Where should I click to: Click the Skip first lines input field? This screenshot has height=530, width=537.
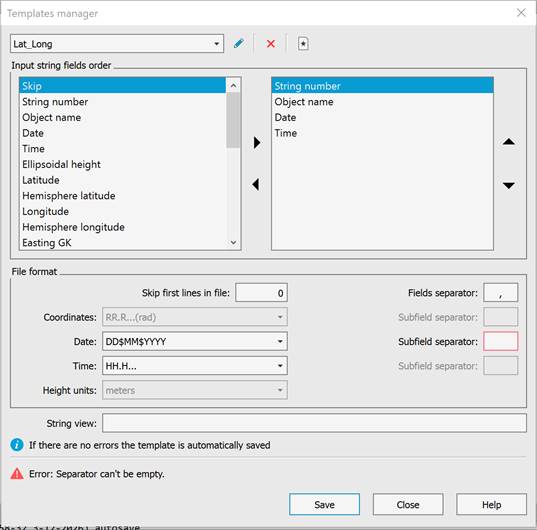(x=261, y=293)
